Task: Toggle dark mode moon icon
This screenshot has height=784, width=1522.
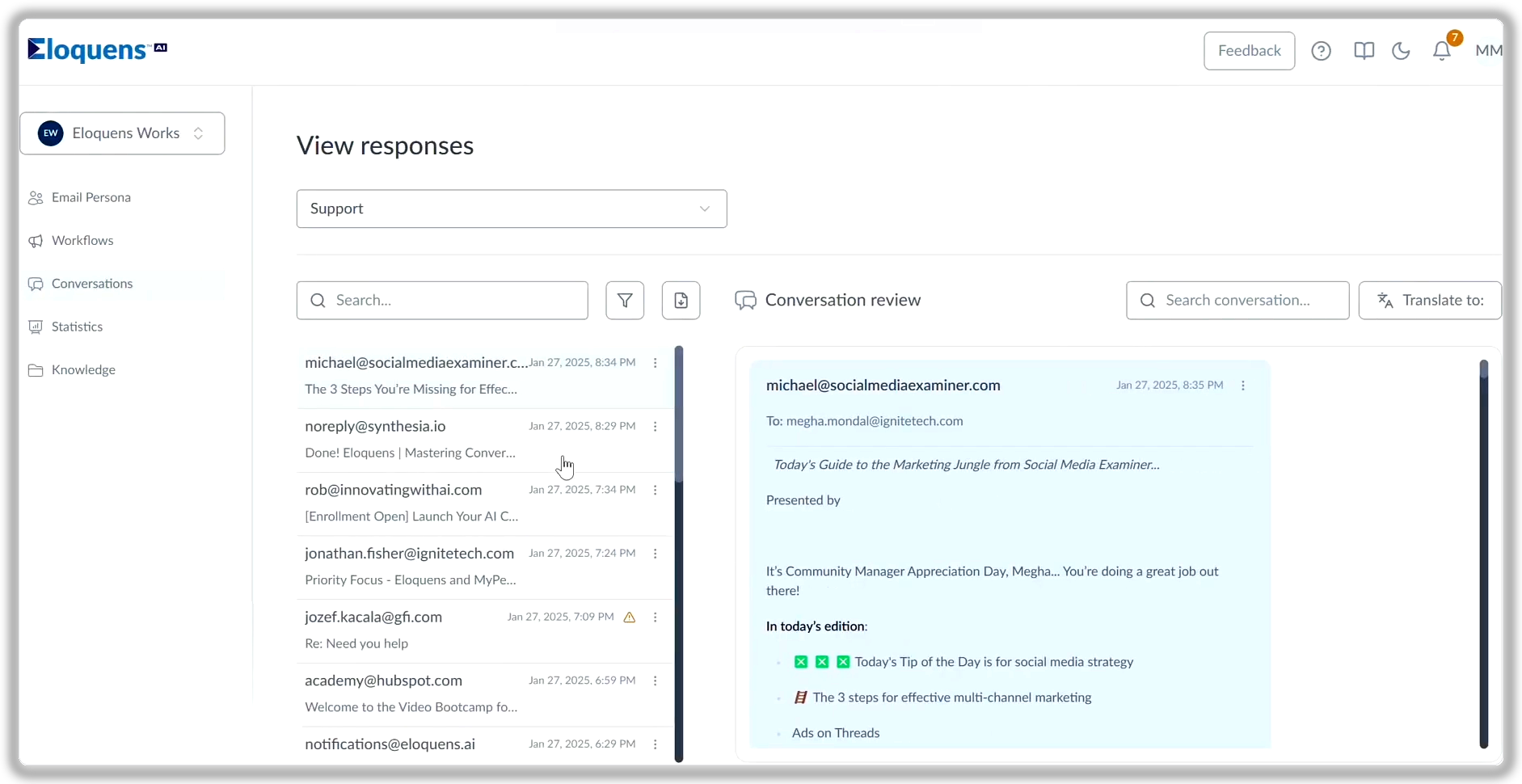Action: (x=1401, y=51)
